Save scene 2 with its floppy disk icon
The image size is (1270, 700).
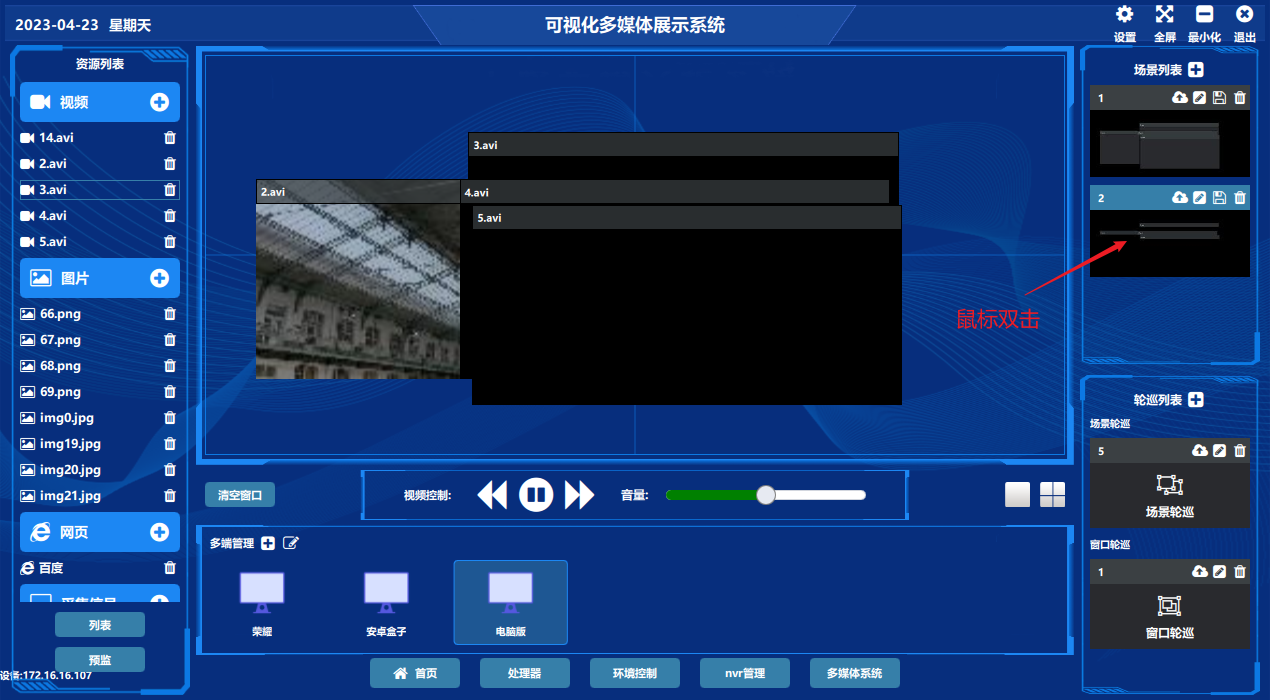(x=1219, y=198)
